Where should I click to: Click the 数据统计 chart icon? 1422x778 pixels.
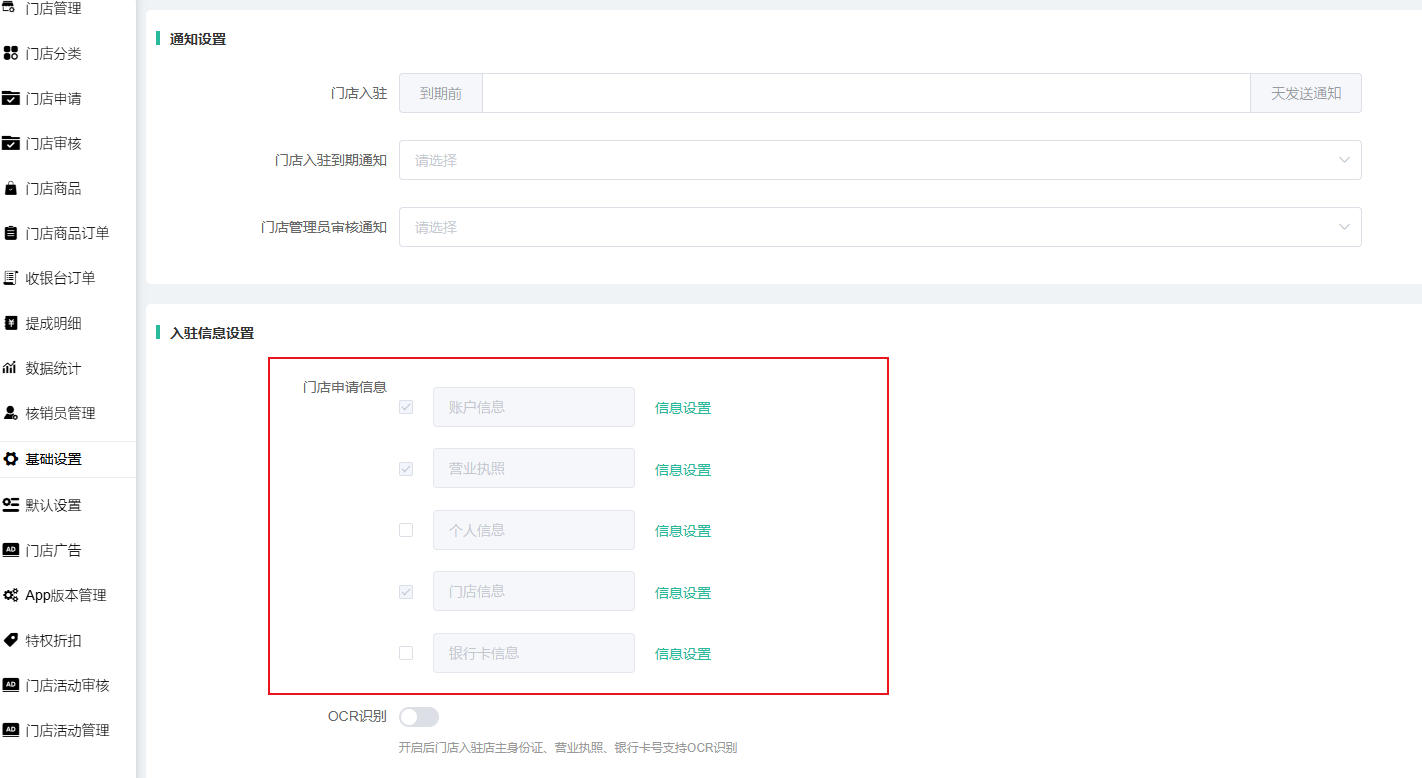[x=11, y=368]
